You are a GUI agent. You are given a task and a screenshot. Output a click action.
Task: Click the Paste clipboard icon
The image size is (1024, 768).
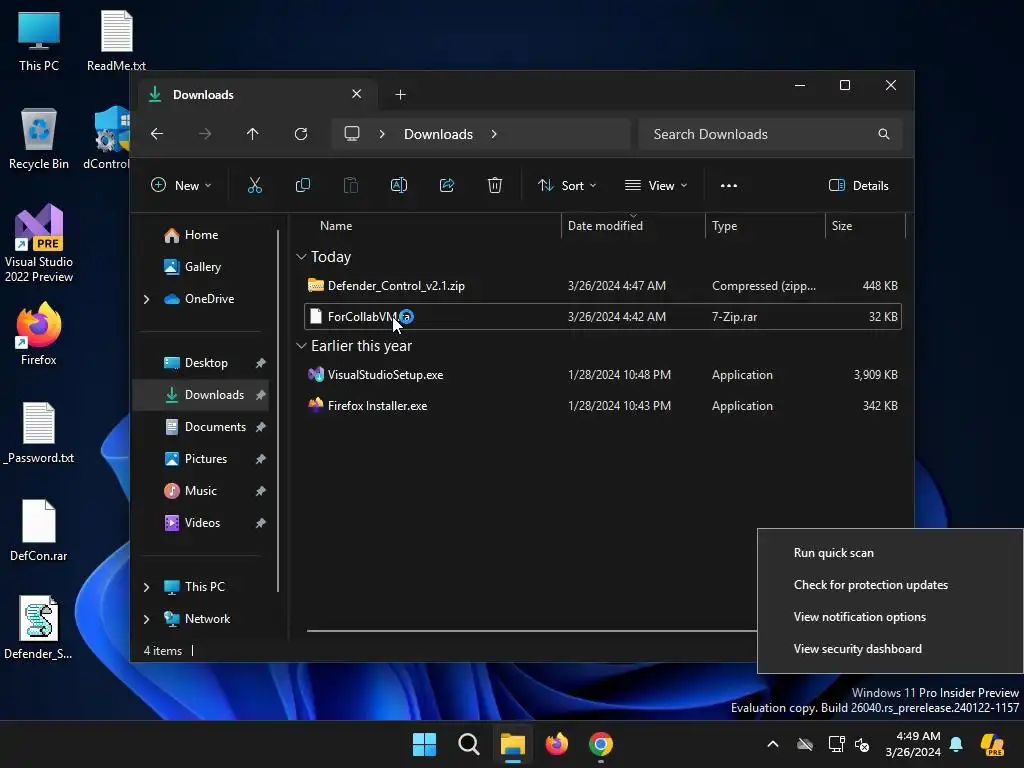(351, 185)
